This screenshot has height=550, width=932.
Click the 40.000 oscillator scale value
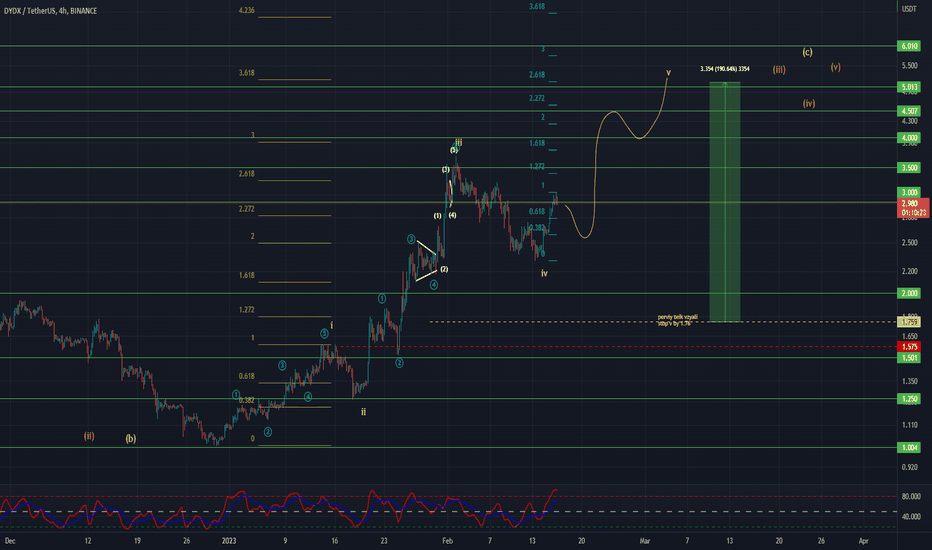click(911, 517)
